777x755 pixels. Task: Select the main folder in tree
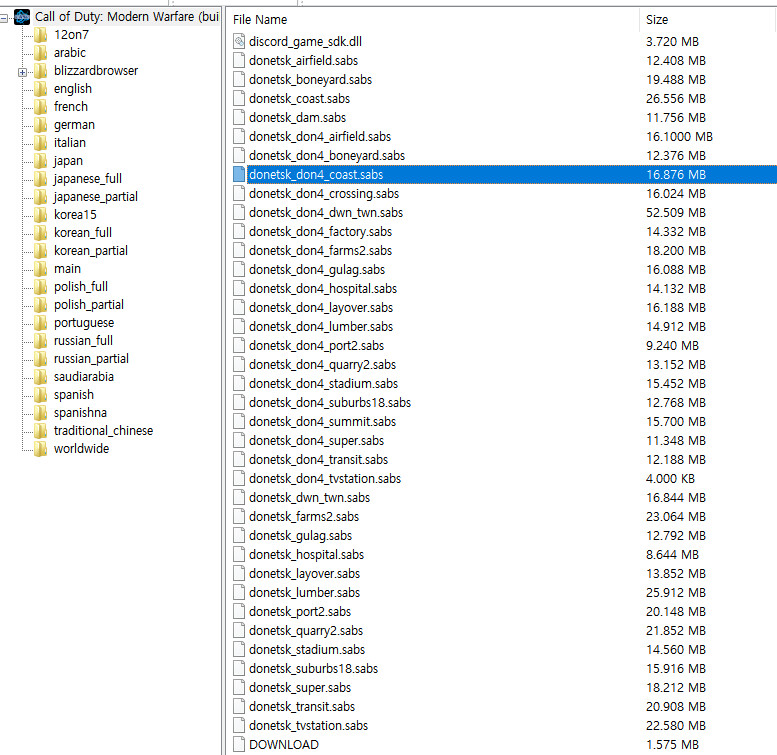68,269
